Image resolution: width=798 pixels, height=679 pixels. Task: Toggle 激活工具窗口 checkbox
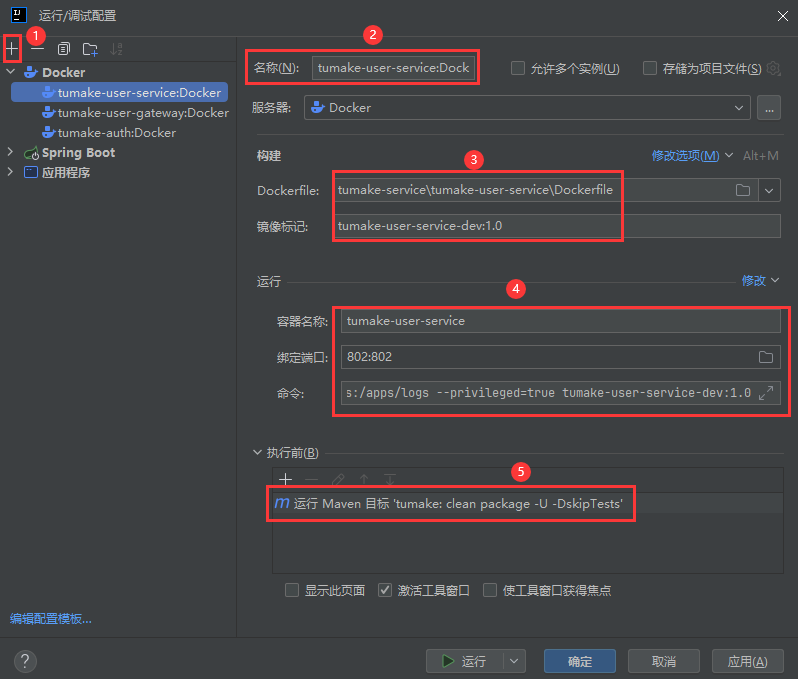pos(385,590)
